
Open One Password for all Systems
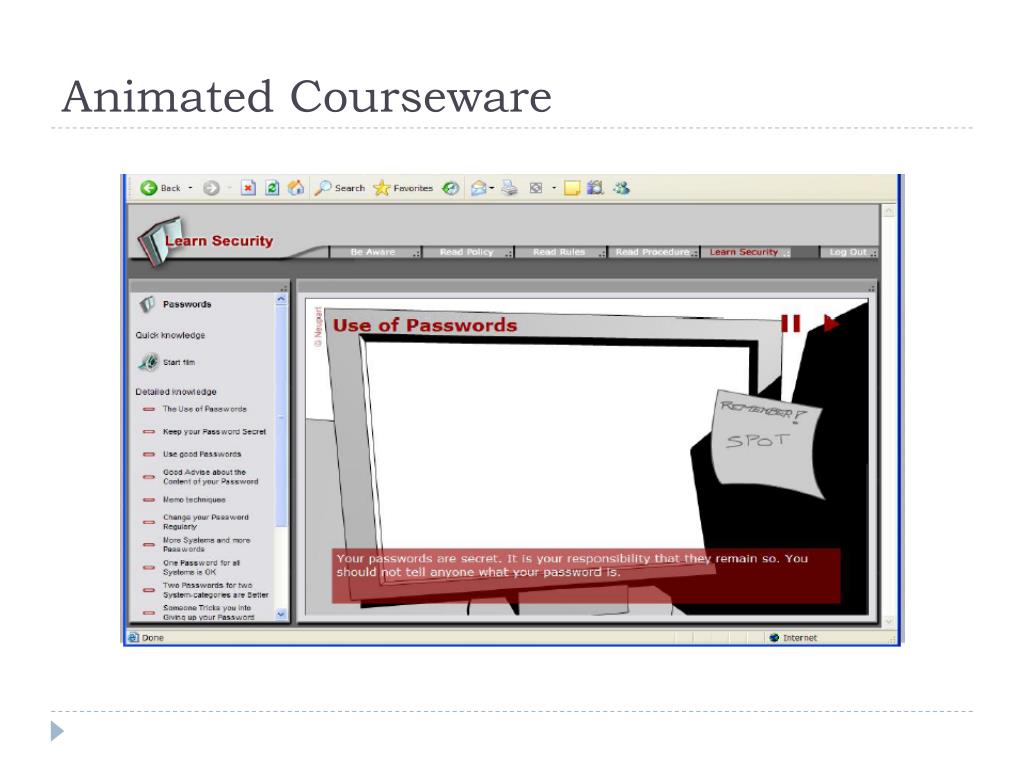pos(201,567)
